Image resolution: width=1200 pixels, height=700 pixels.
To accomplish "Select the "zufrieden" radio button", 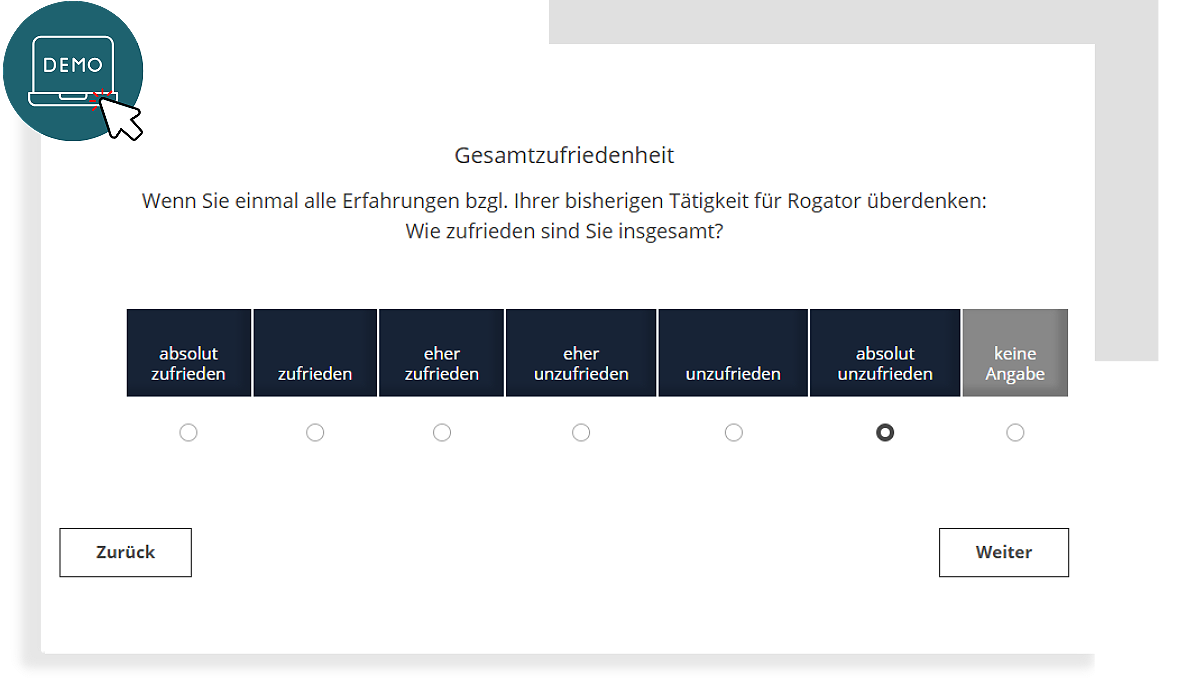I will pyautogui.click(x=315, y=432).
